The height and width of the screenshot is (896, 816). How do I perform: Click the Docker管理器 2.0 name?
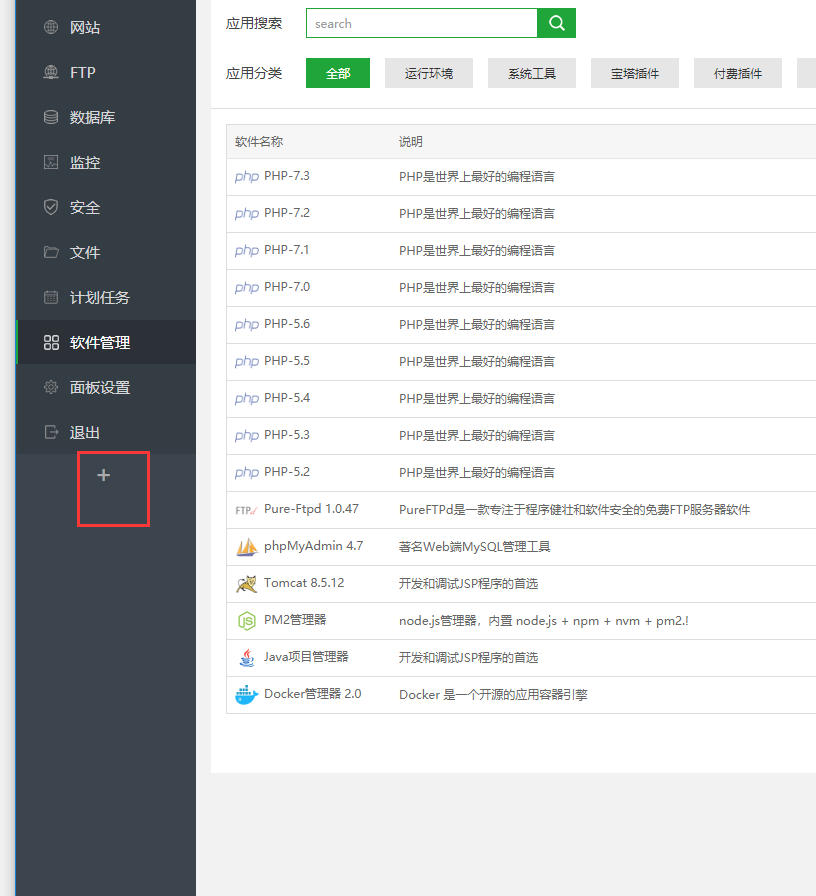[313, 694]
